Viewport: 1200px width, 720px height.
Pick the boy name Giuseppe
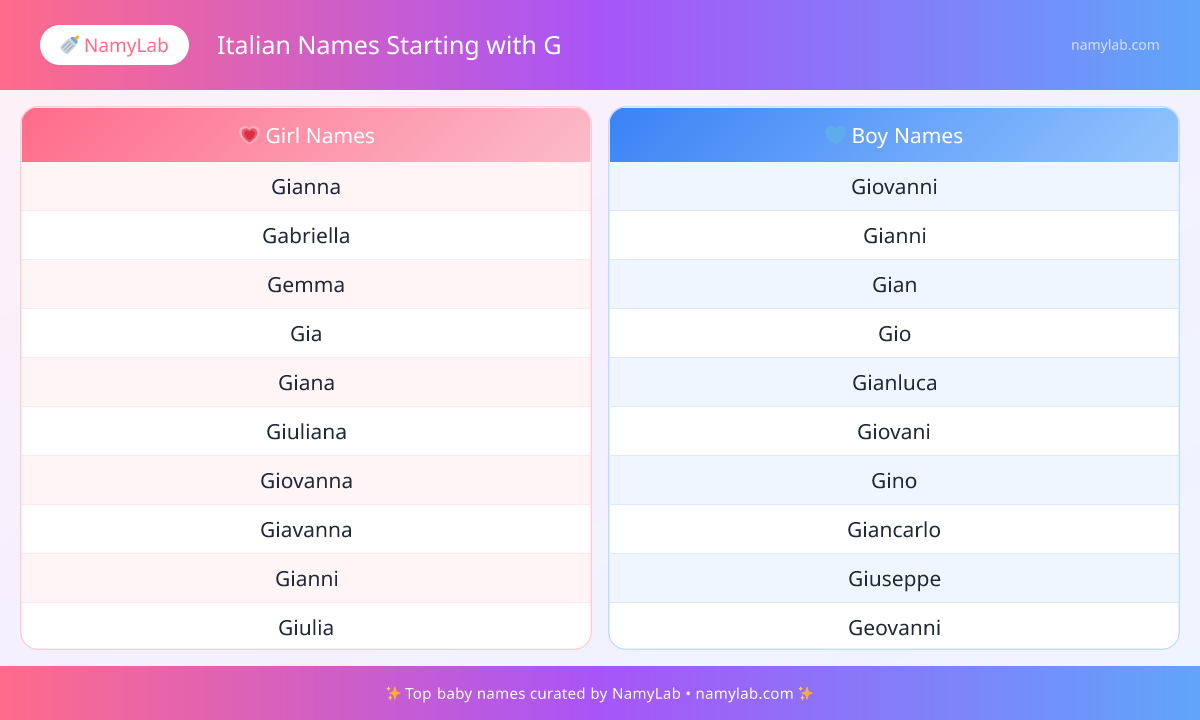(x=894, y=579)
